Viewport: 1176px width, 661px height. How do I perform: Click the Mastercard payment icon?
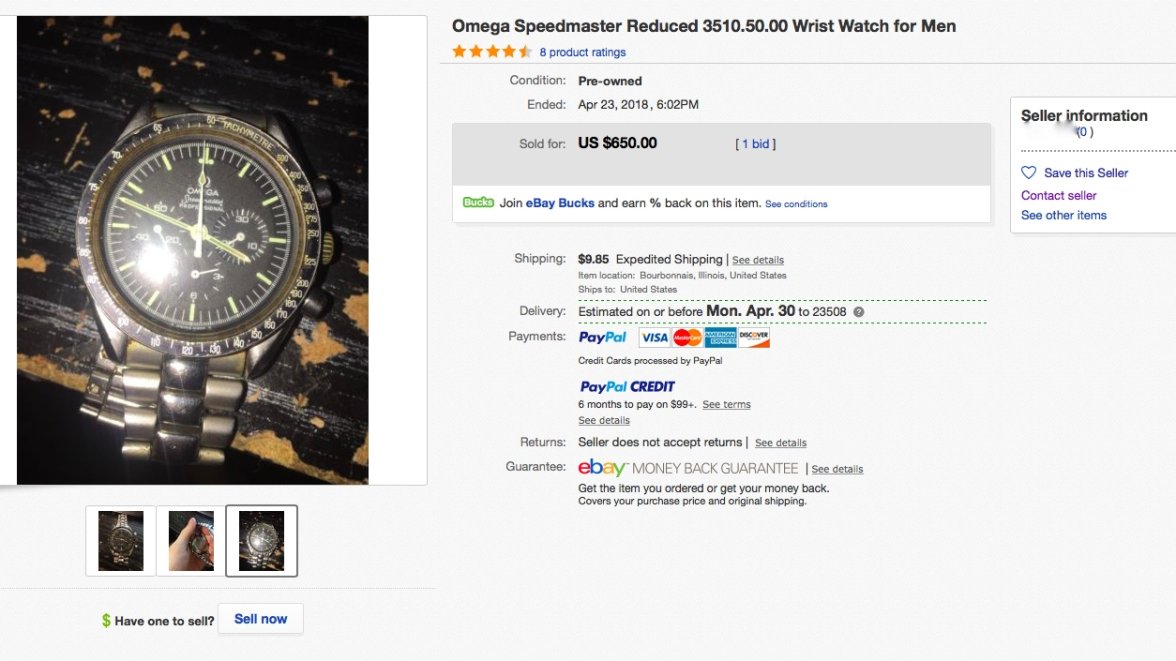(x=687, y=338)
